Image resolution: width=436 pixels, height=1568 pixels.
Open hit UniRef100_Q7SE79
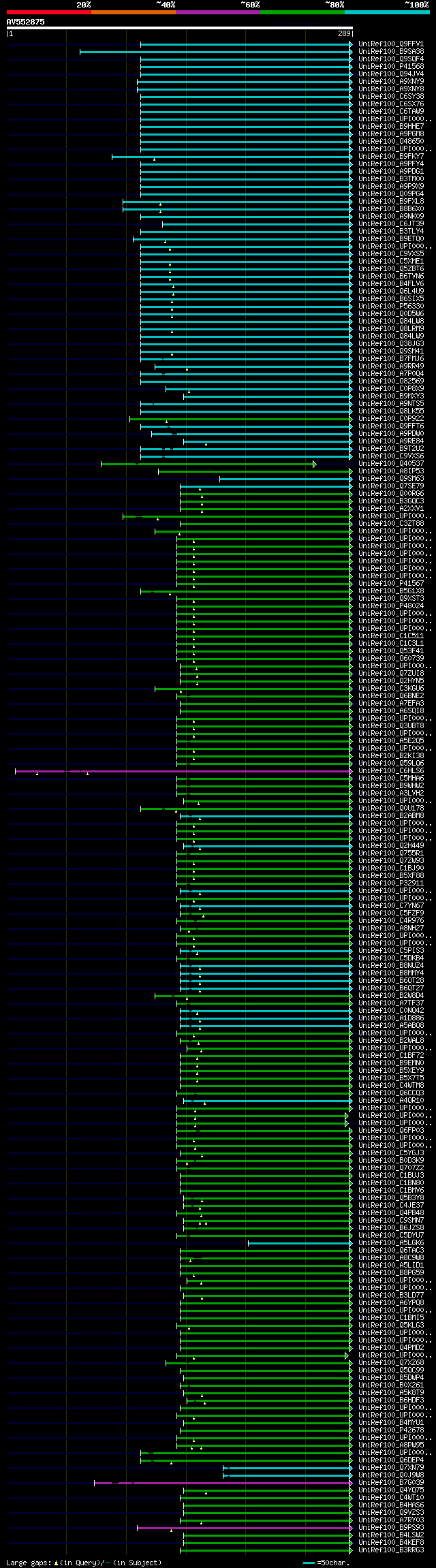click(x=391, y=486)
